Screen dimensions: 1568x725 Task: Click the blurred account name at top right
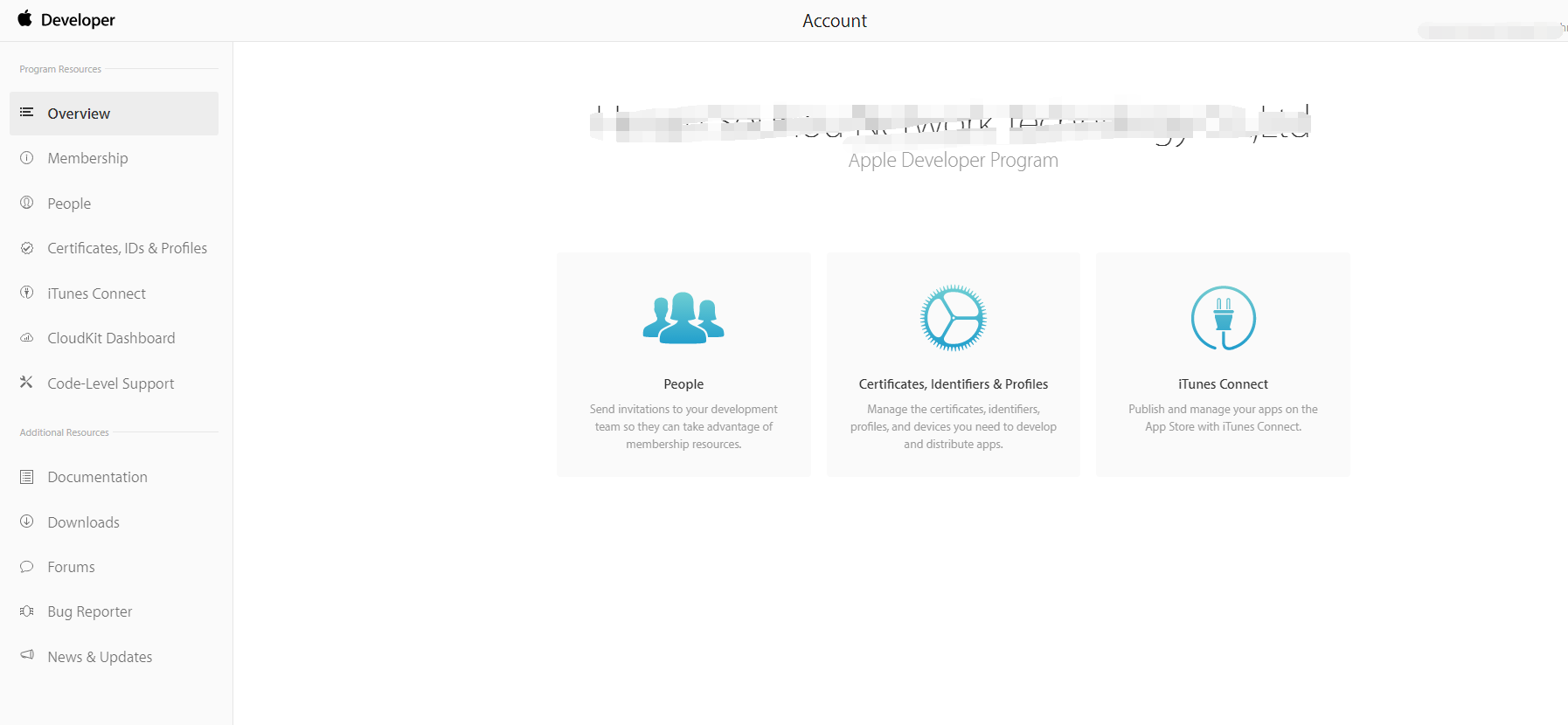click(x=1490, y=31)
